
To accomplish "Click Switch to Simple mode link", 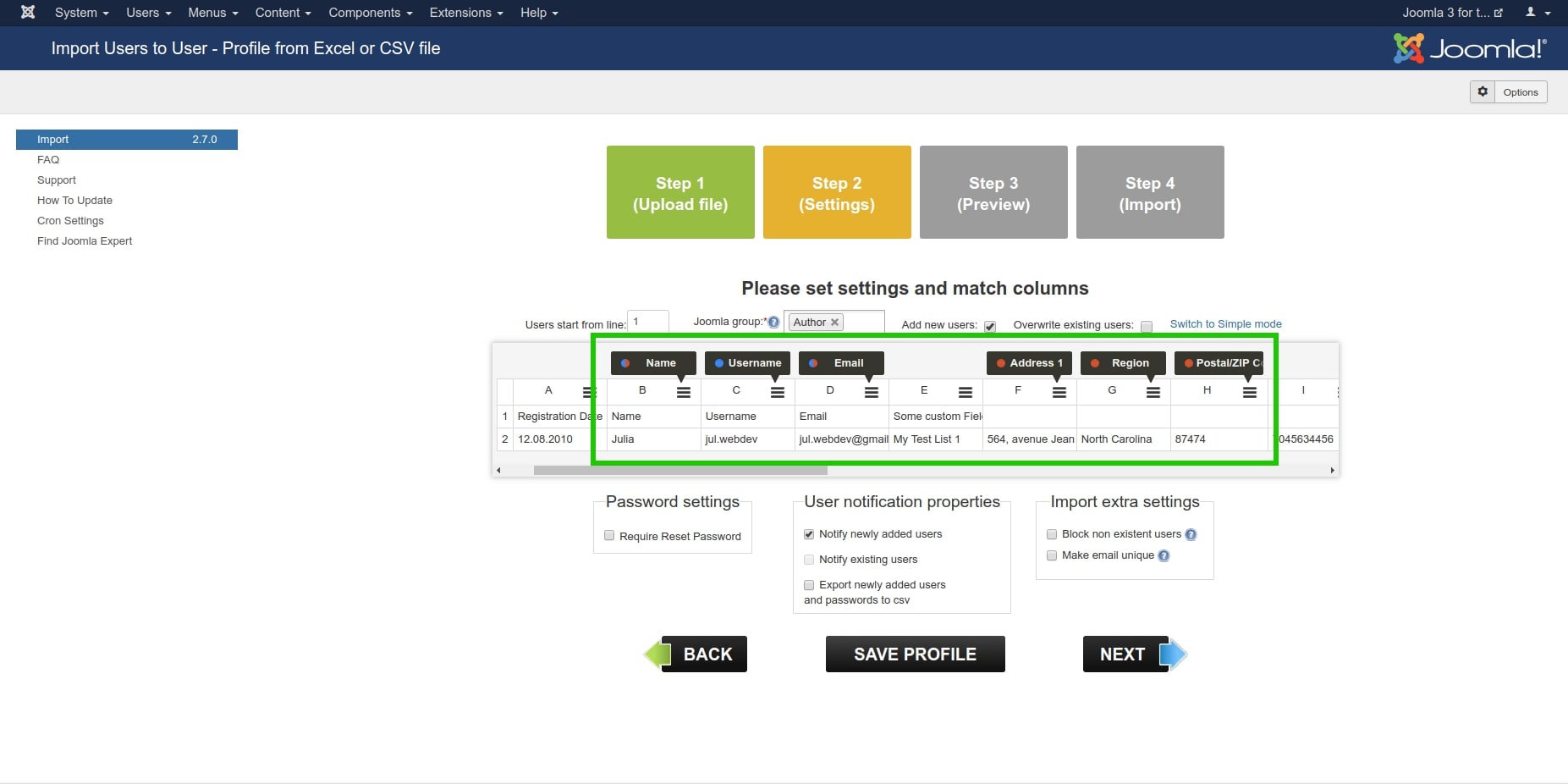I will coord(1225,324).
